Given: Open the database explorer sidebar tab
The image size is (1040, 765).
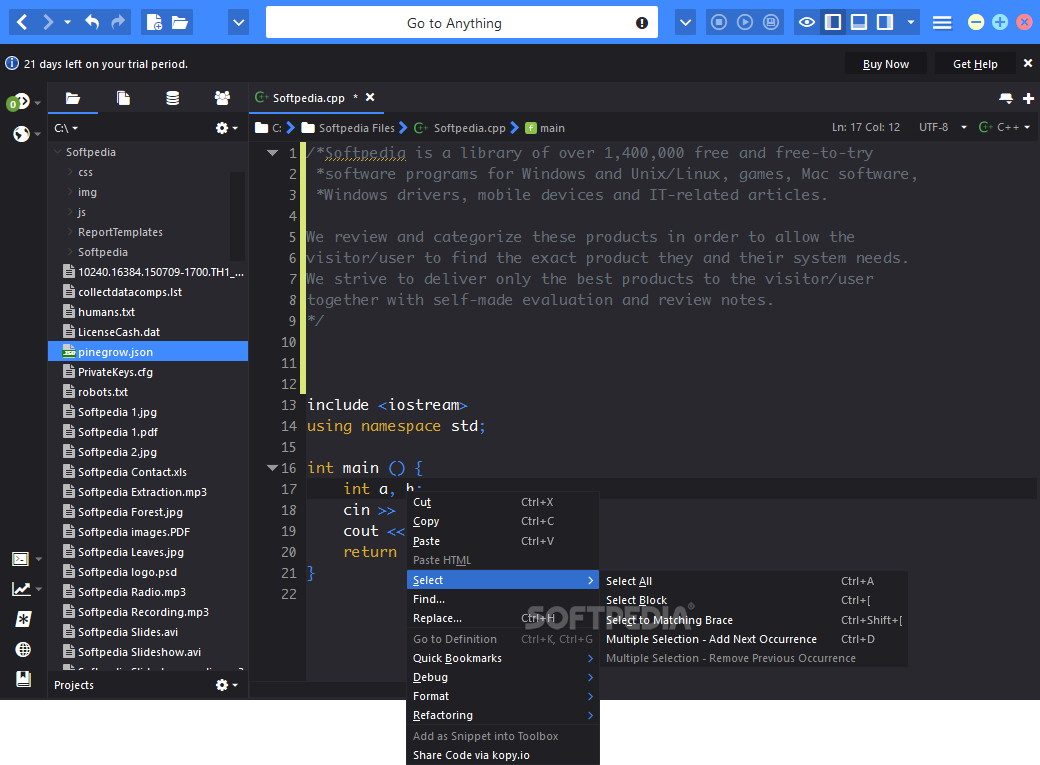Looking at the screenshot, I should click(172, 99).
